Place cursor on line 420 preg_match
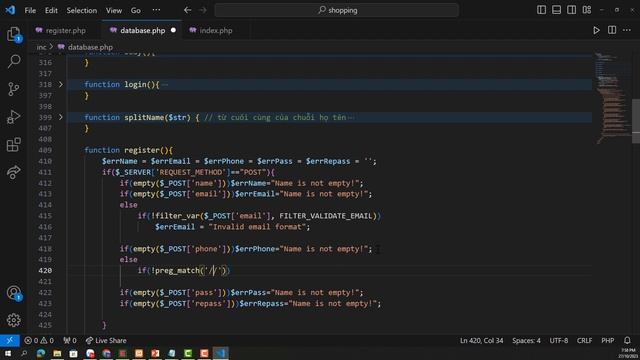 tap(177, 271)
